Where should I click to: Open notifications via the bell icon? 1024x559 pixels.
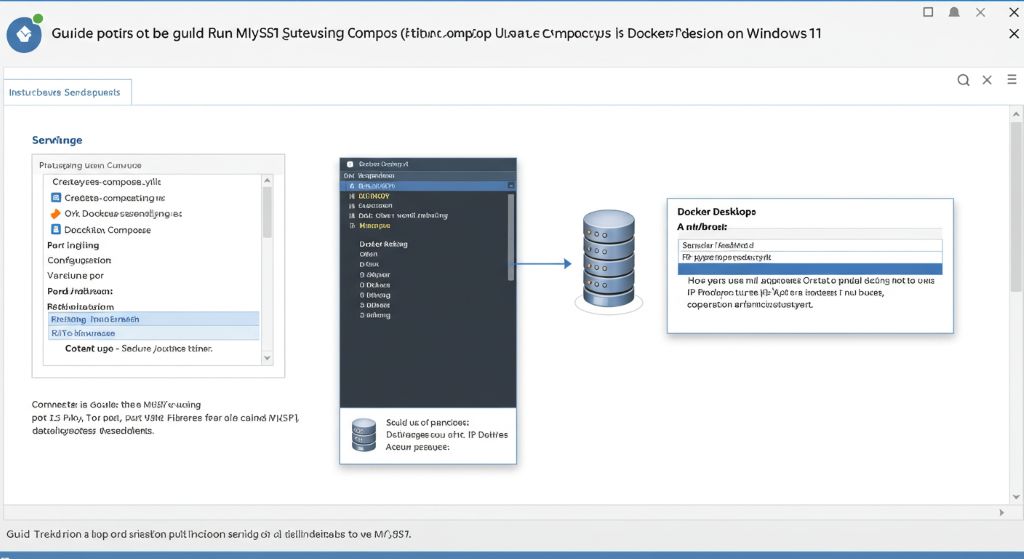point(954,12)
